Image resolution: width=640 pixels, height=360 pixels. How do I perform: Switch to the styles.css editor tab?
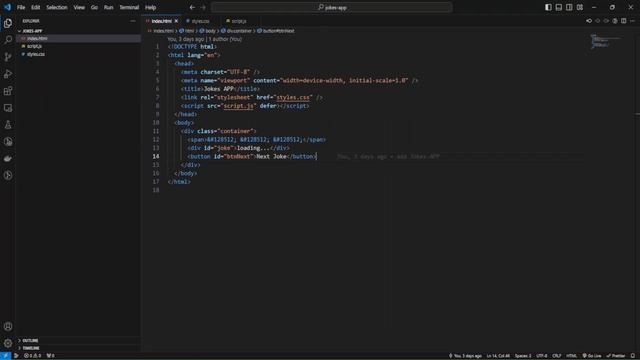coord(200,21)
